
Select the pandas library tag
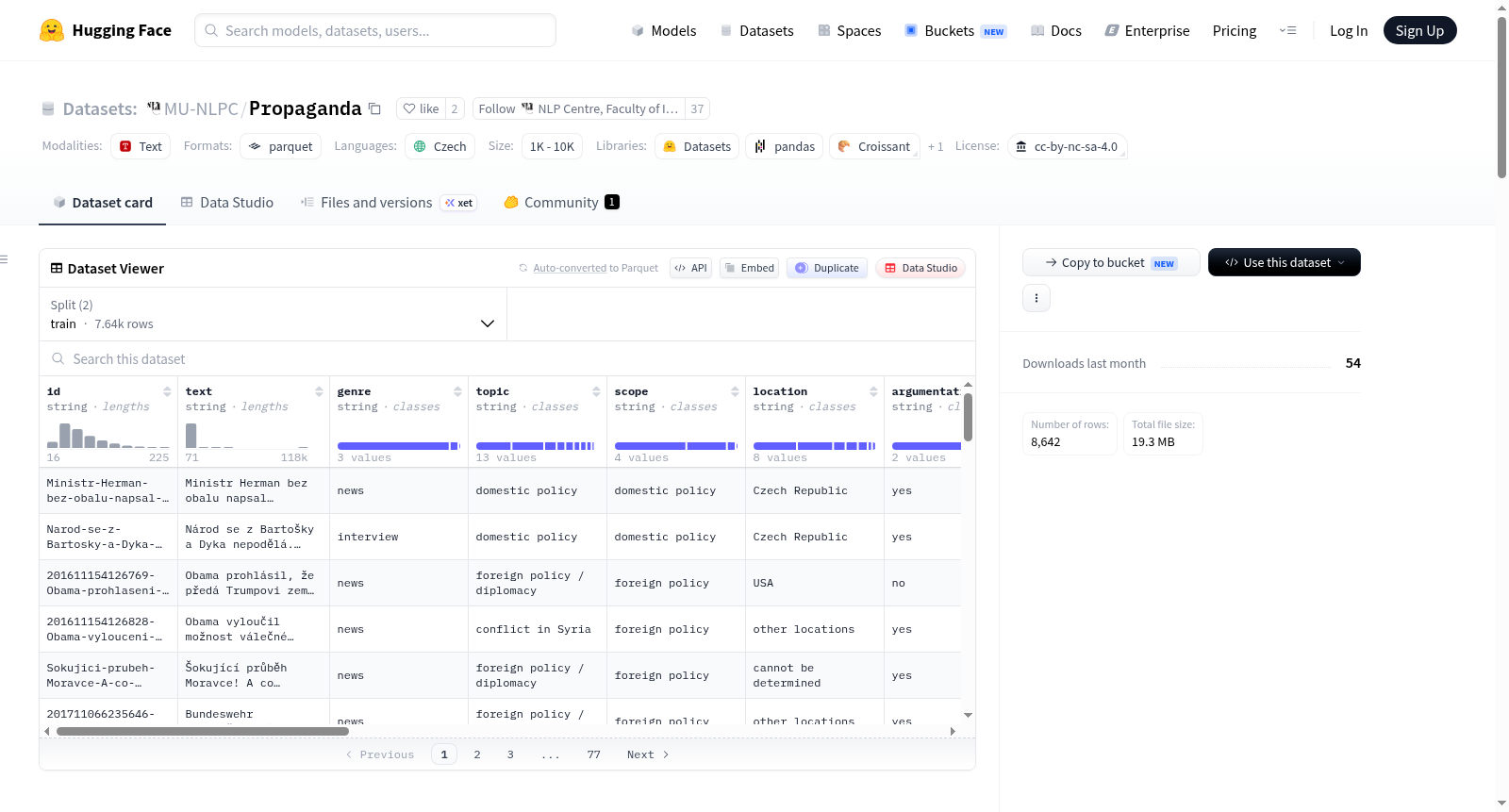tap(785, 146)
